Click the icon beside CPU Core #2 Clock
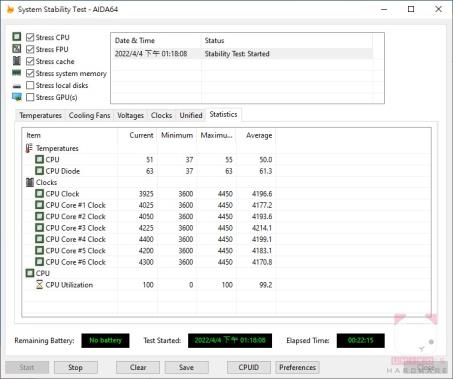This screenshot has width=453, height=379. tap(40, 216)
